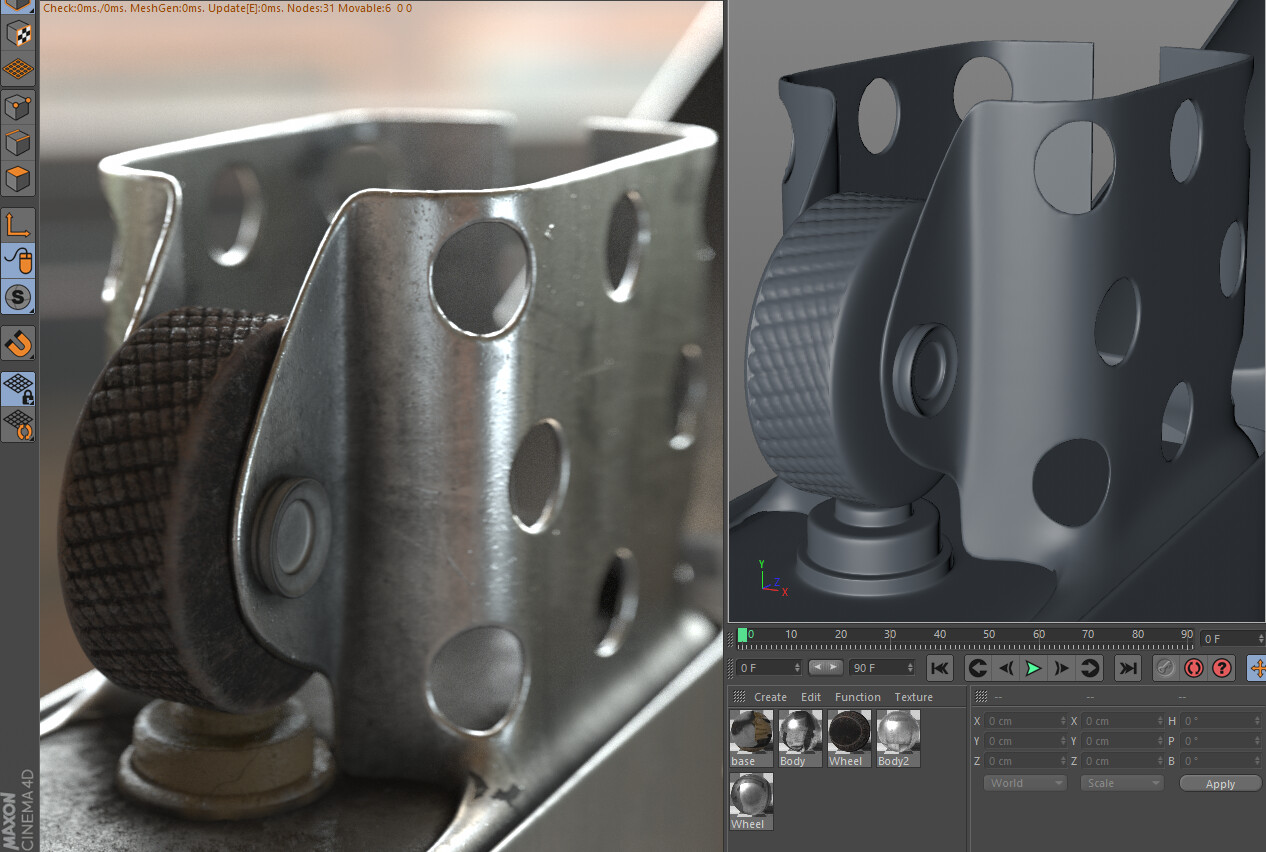Switch to Points mode icon

coord(19,106)
